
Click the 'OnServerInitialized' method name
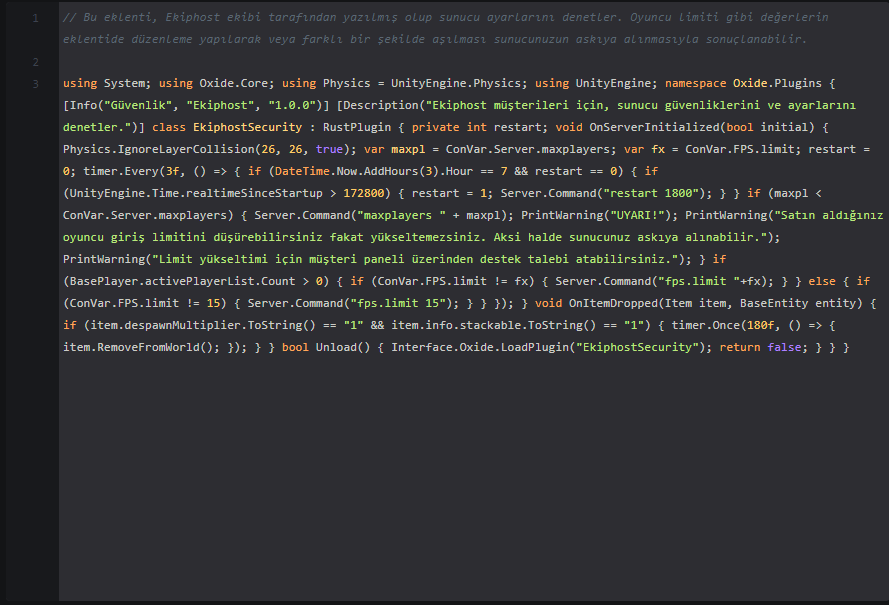click(654, 128)
